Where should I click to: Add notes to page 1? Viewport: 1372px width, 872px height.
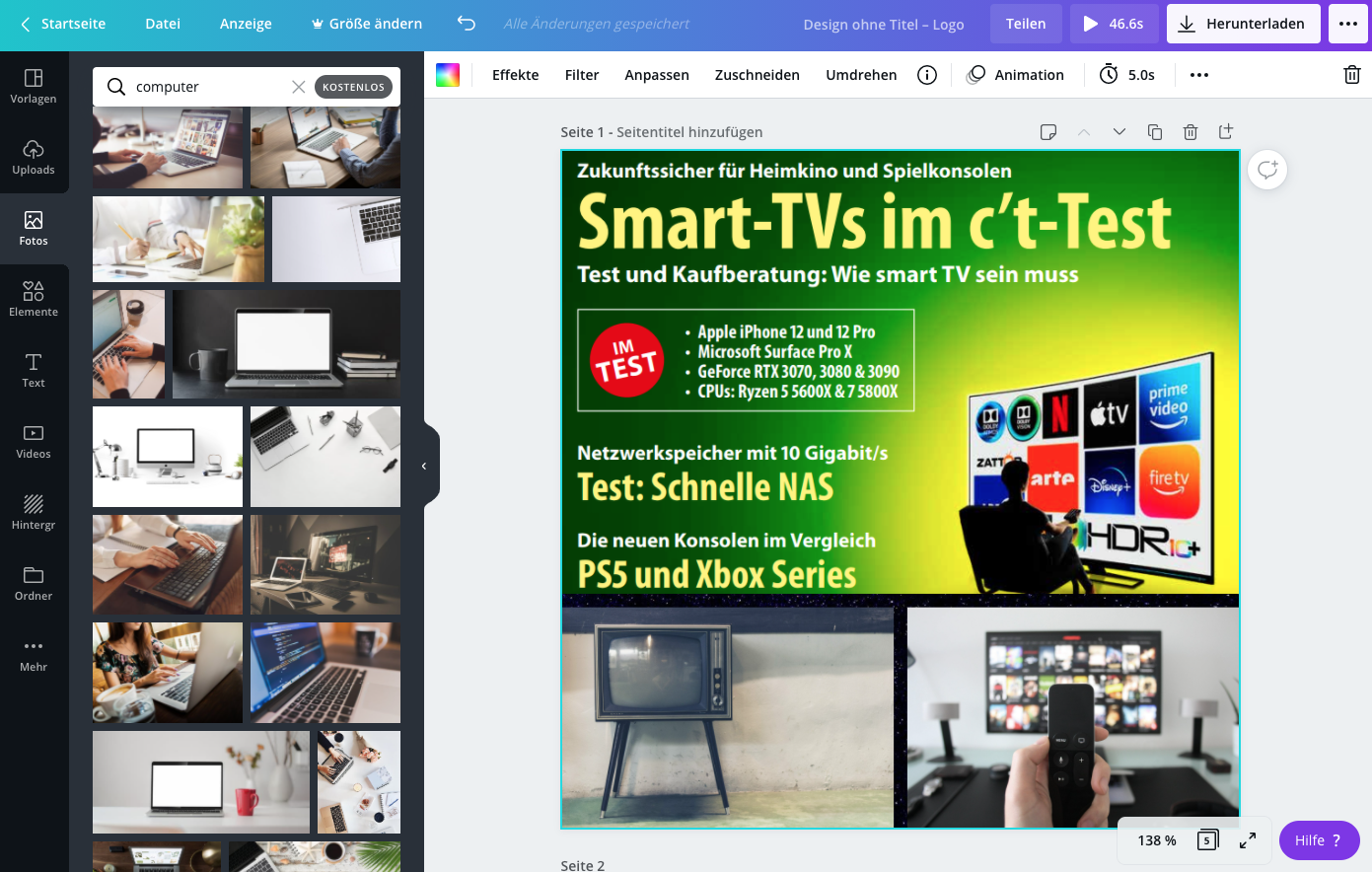tap(1048, 132)
